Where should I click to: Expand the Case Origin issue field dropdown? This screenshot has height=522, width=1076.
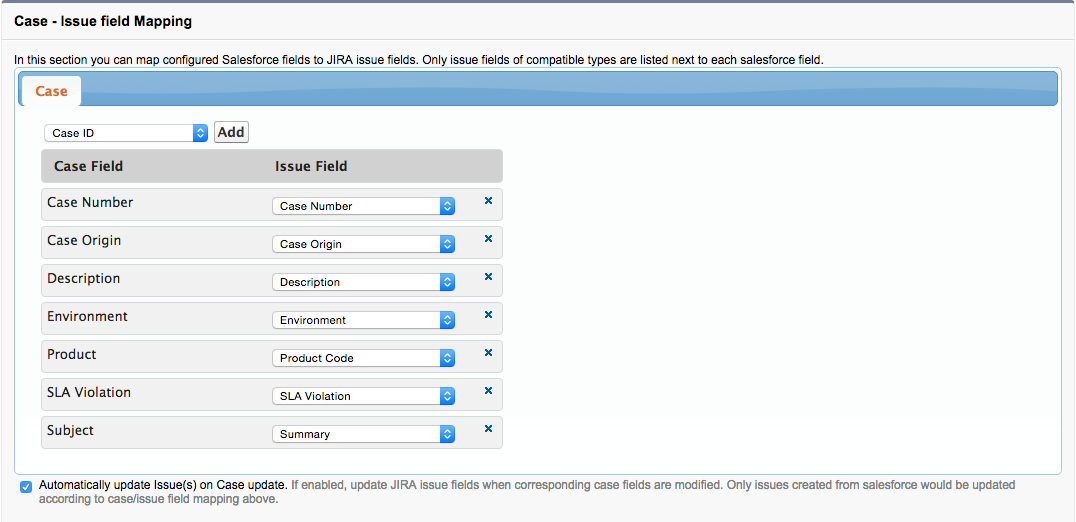pyautogui.click(x=363, y=244)
